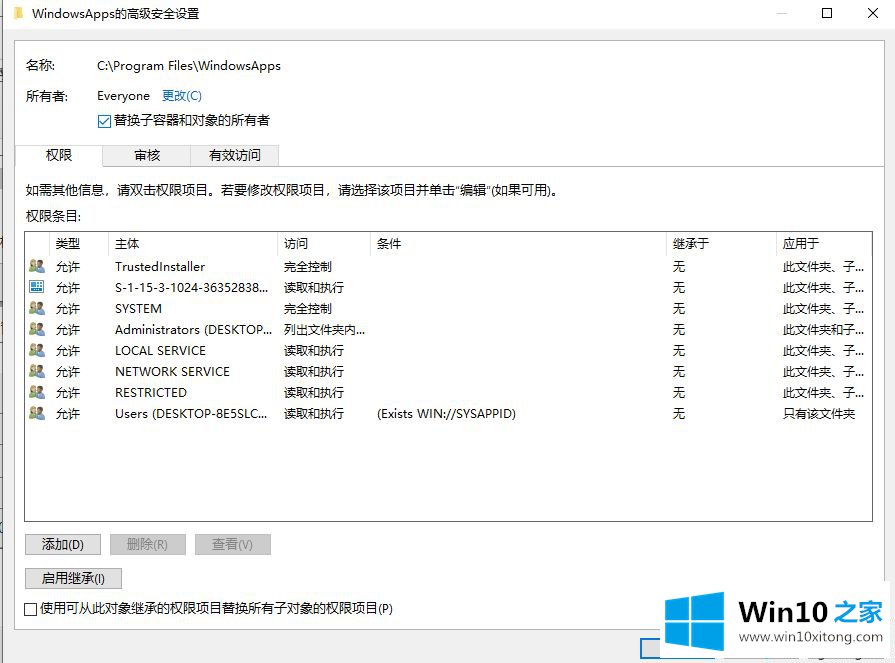Click the 查看(V) button

click(x=232, y=544)
